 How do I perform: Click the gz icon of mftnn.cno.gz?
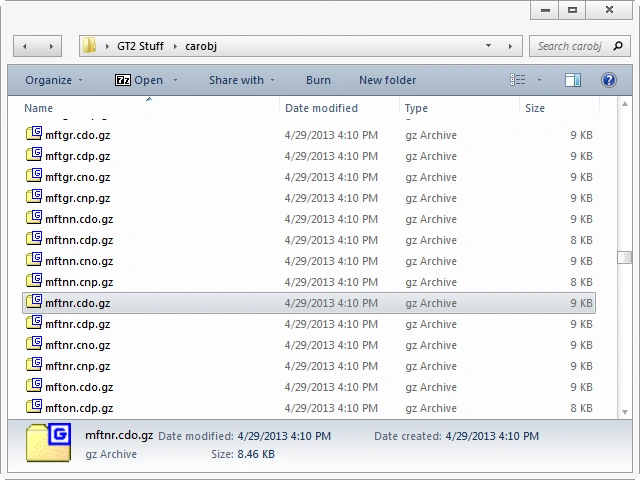[34, 259]
